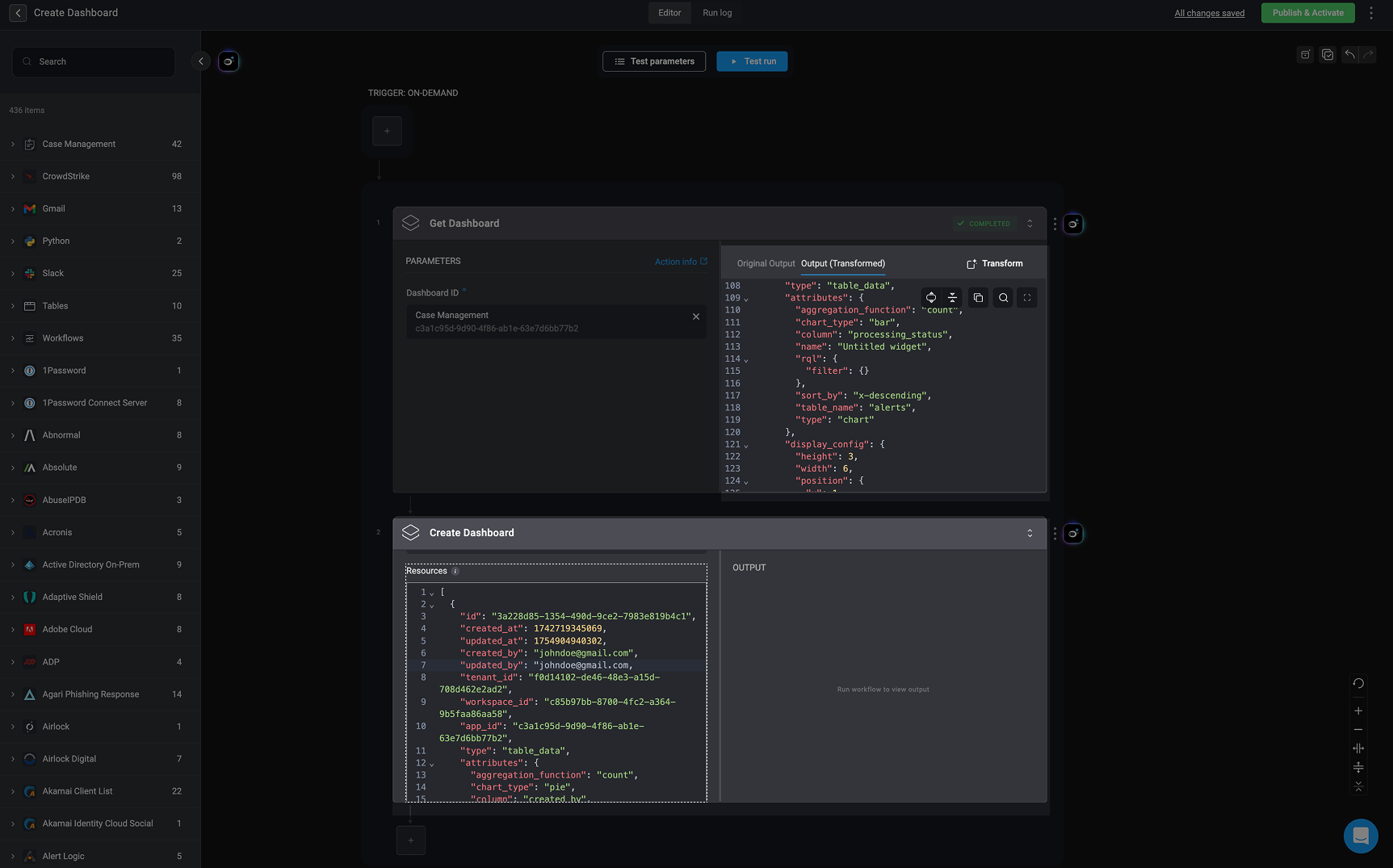
Task: Click line 7 in the Resources editor
Action: click(556, 665)
